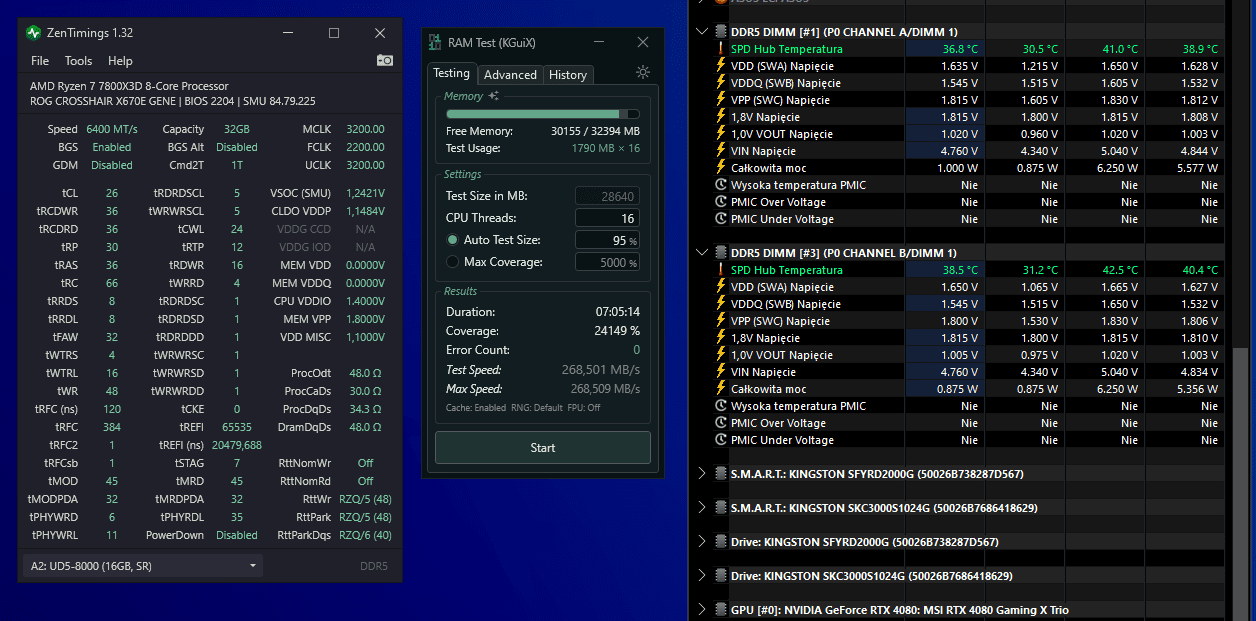
Task: Click the Drive: KINGSTON SKC3000S1024G drive icon
Action: 721,576
